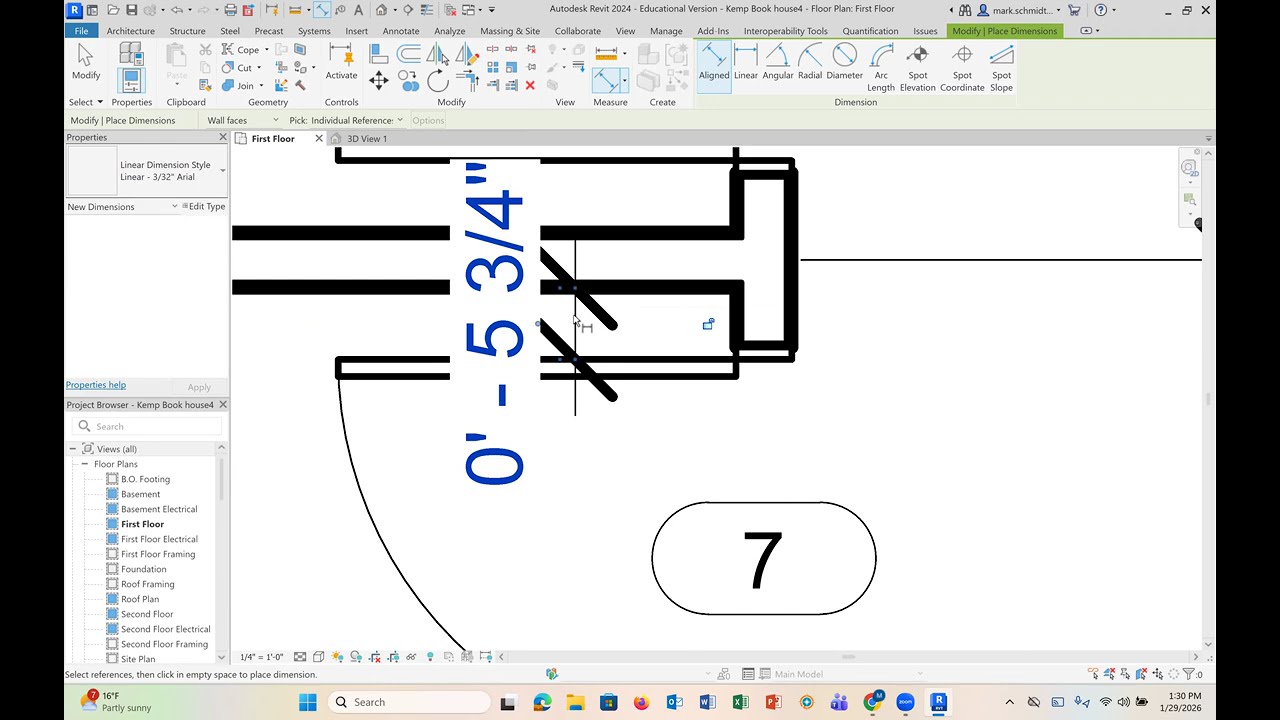Expand the Select panel dropdown

click(86, 102)
